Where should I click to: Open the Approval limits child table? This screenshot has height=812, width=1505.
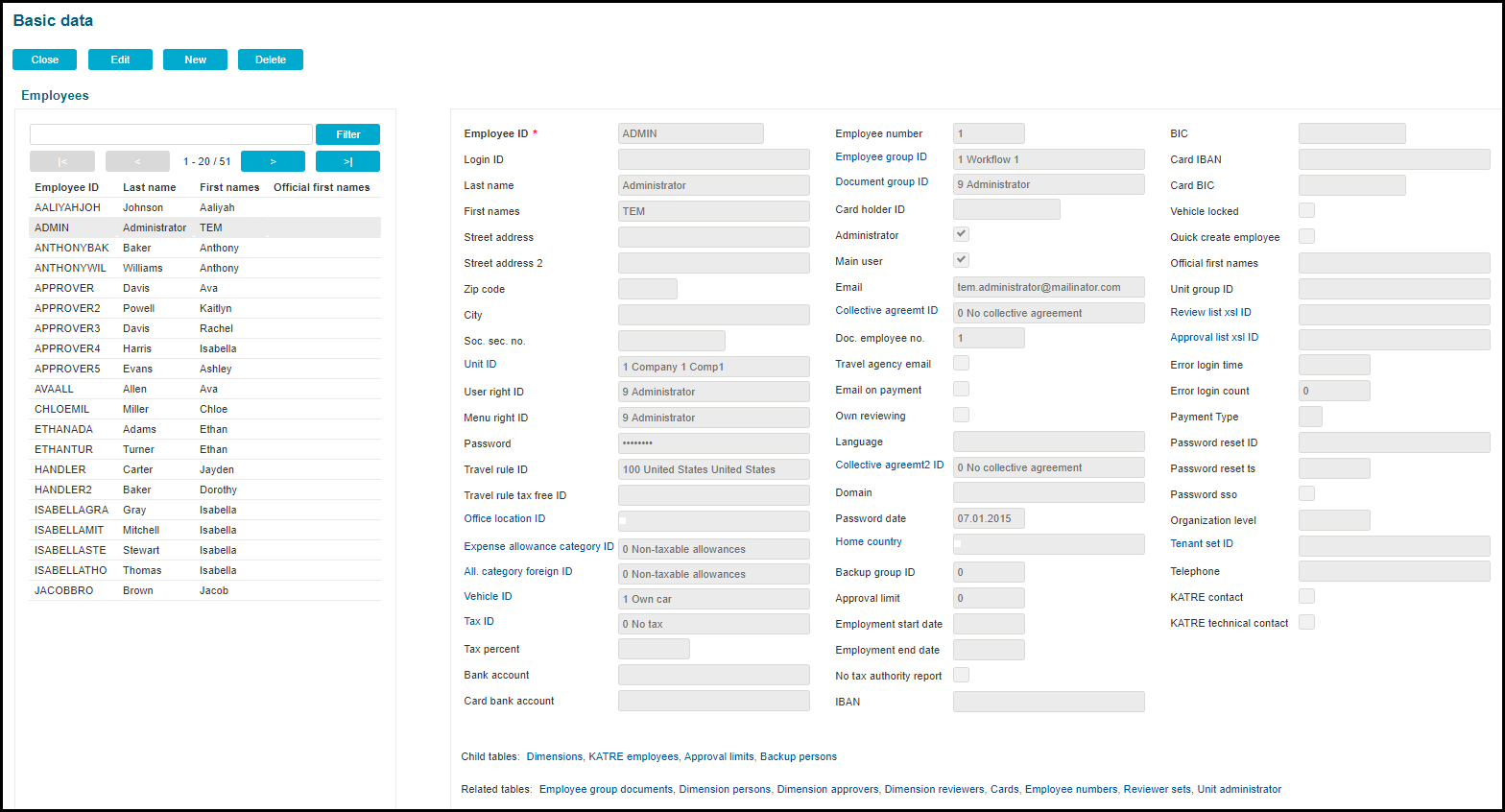coord(718,756)
